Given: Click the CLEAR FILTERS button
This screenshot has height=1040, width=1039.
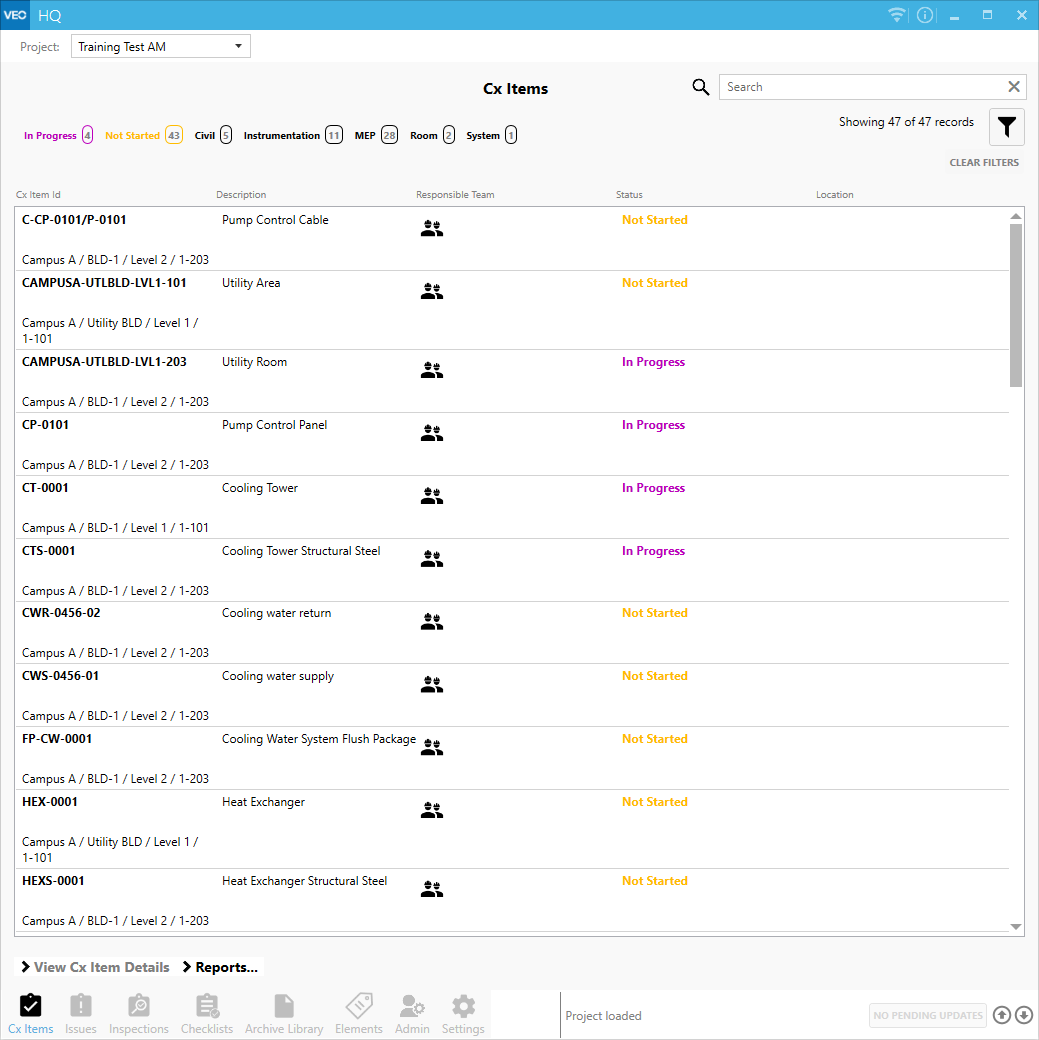Looking at the screenshot, I should [x=984, y=163].
